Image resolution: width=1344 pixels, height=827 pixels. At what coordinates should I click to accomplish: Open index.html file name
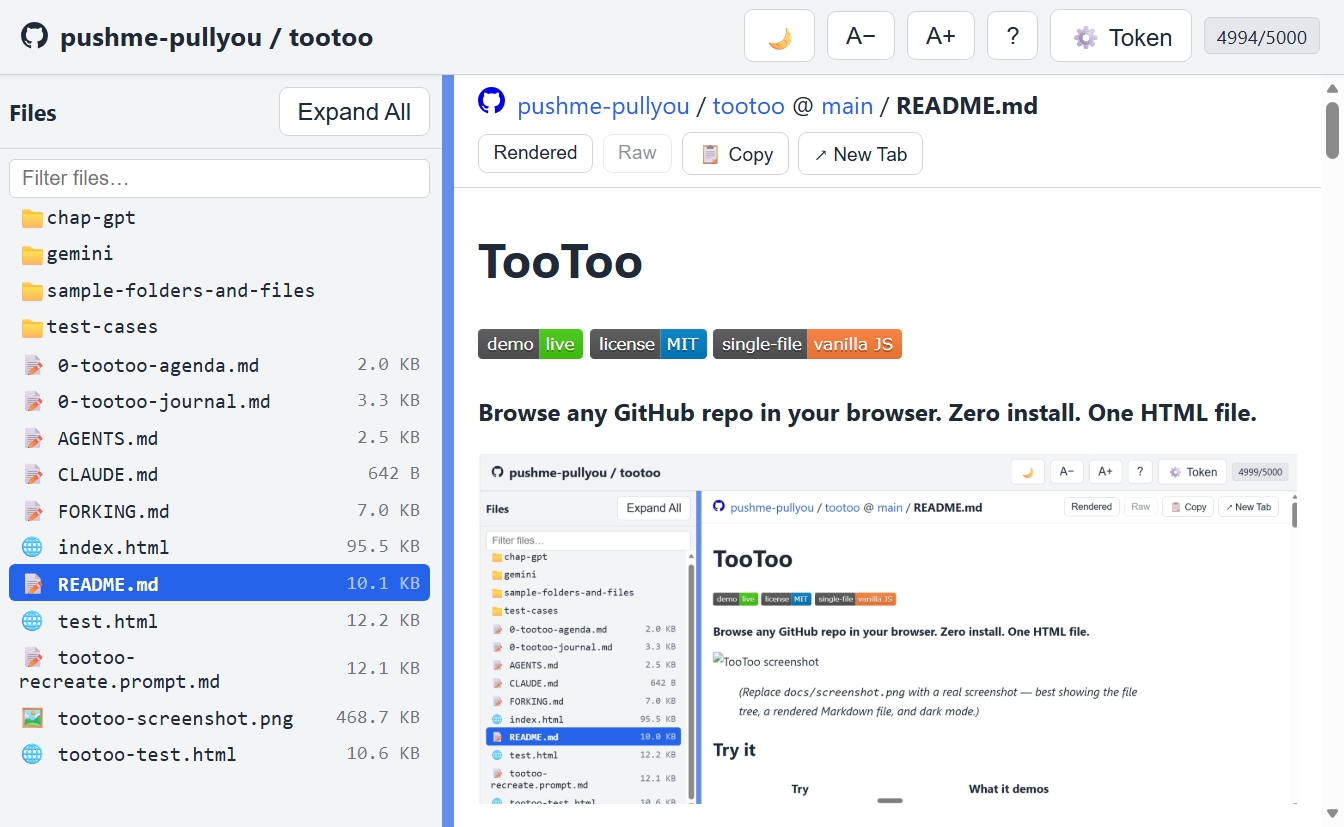(x=114, y=547)
